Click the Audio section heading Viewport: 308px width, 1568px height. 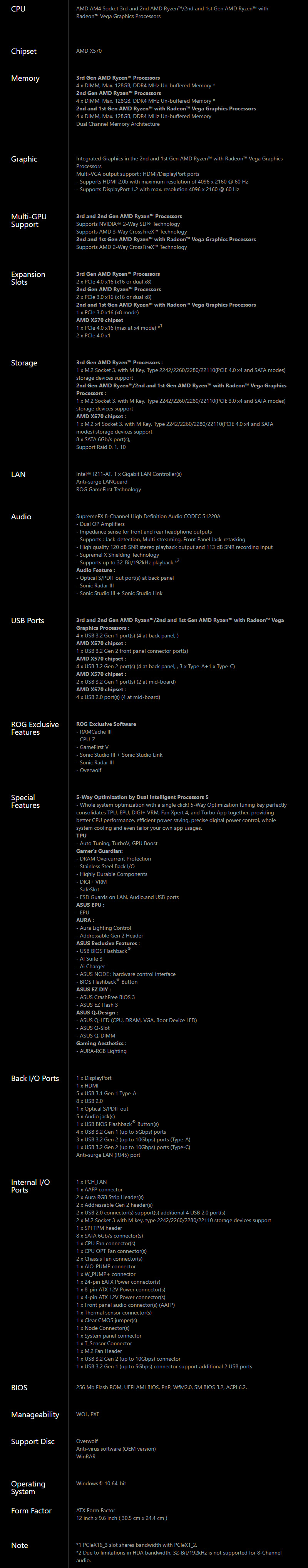[21, 517]
